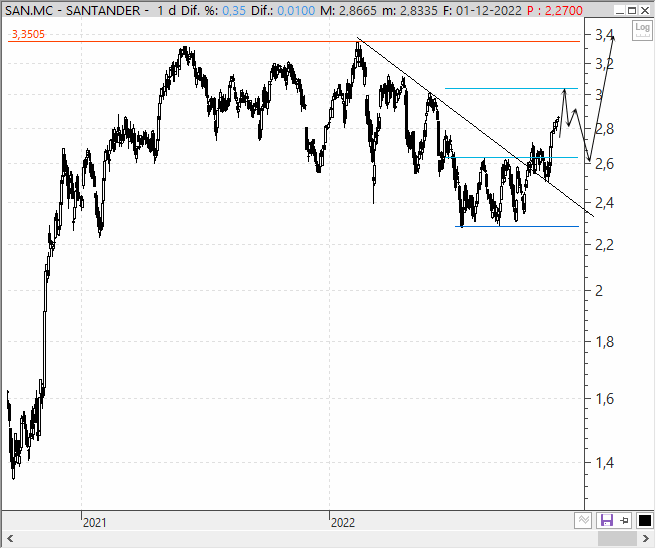The height and width of the screenshot is (549, 656).
Task: Click the save chart floppy disk icon
Action: pos(606,520)
